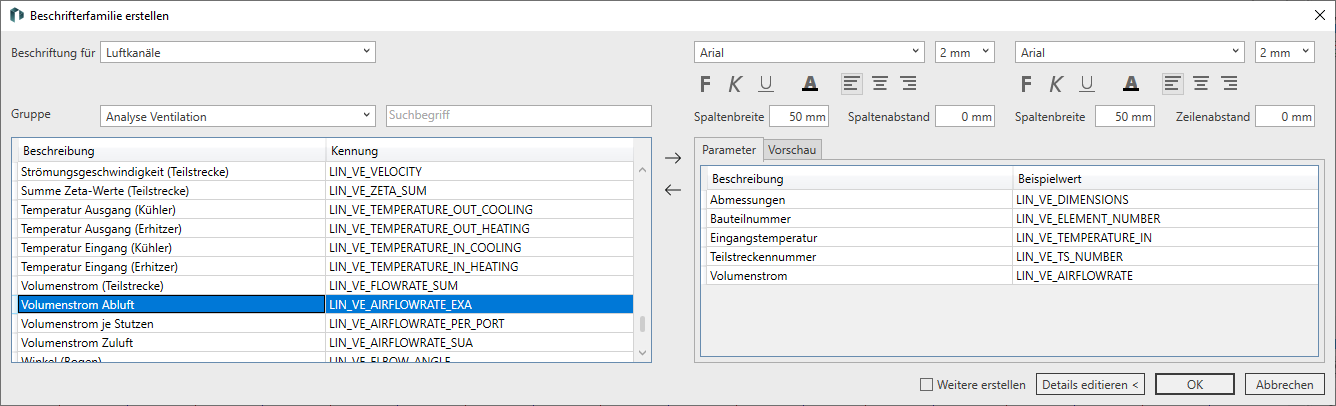Align text right in the second formatting group
The image size is (1336, 406).
[1228, 83]
